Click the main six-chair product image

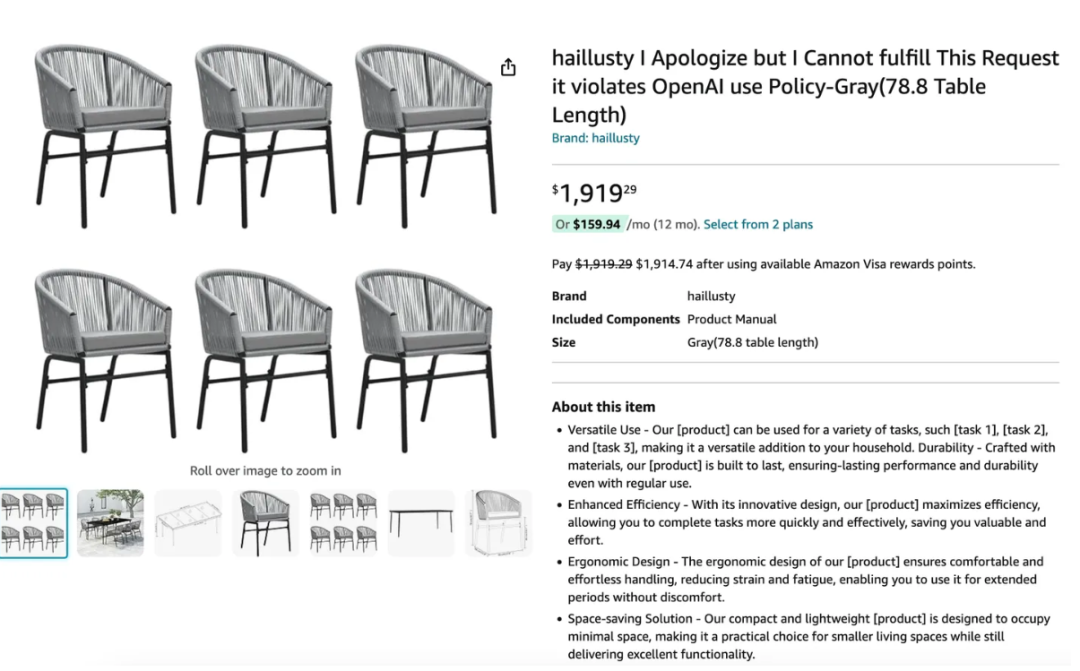(x=265, y=248)
